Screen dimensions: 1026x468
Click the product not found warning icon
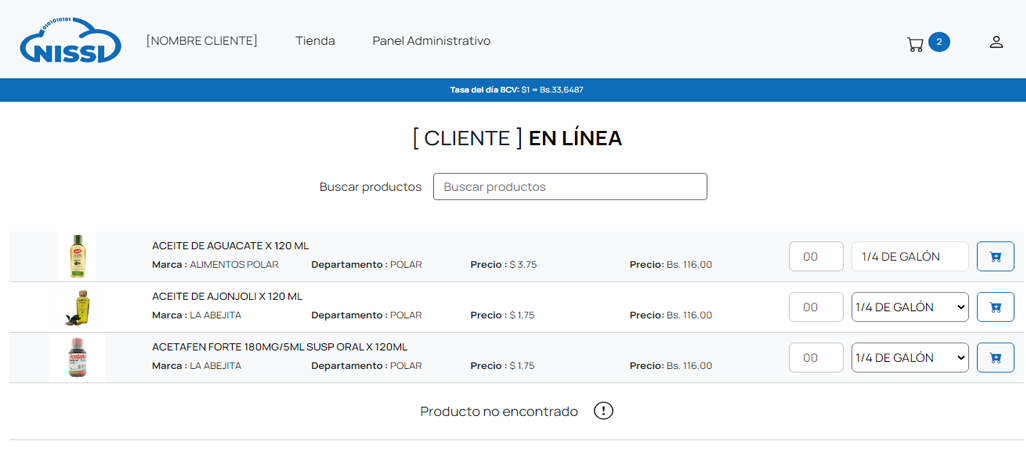(x=603, y=411)
